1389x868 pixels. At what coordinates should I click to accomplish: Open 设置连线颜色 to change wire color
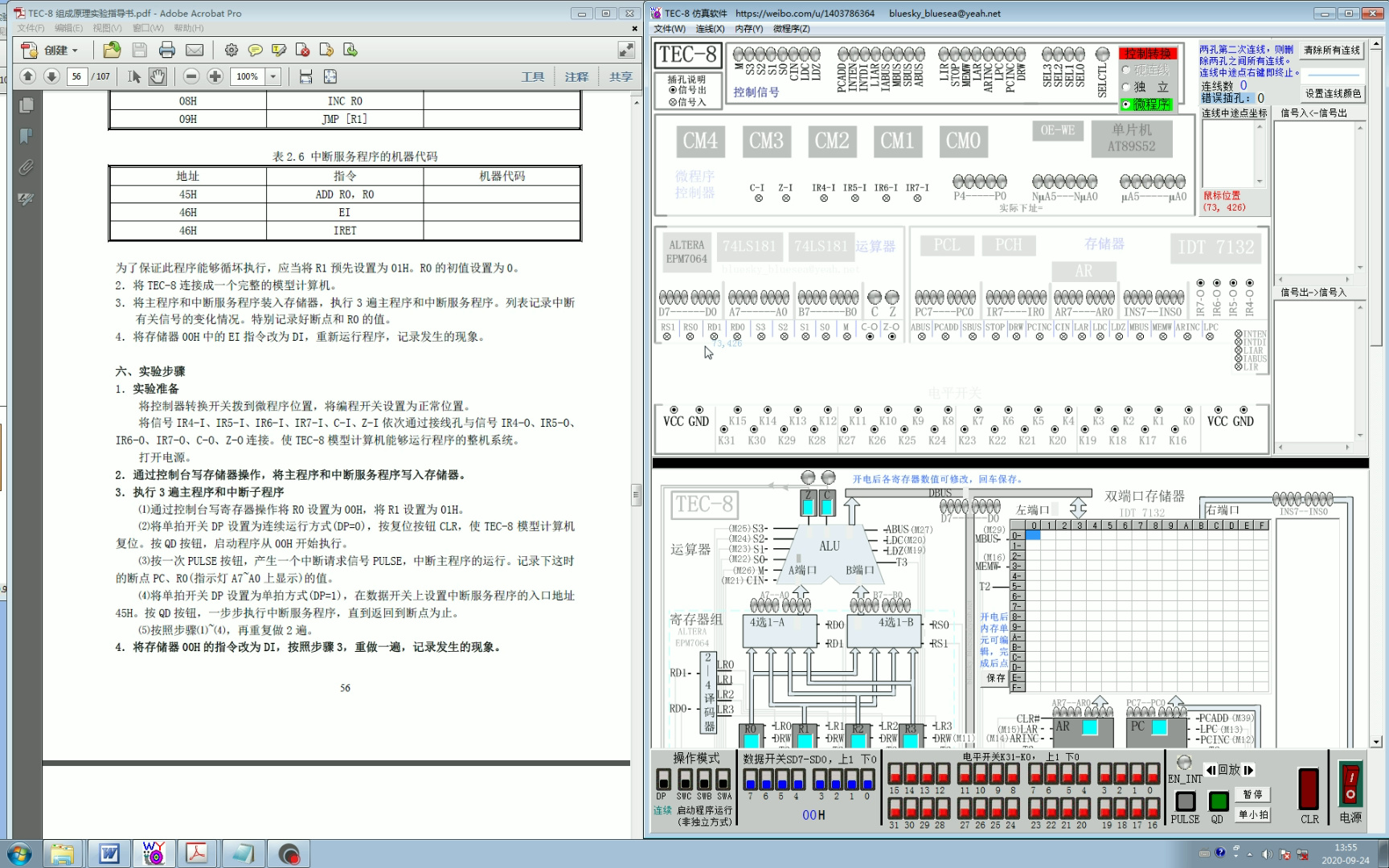[x=1332, y=92]
